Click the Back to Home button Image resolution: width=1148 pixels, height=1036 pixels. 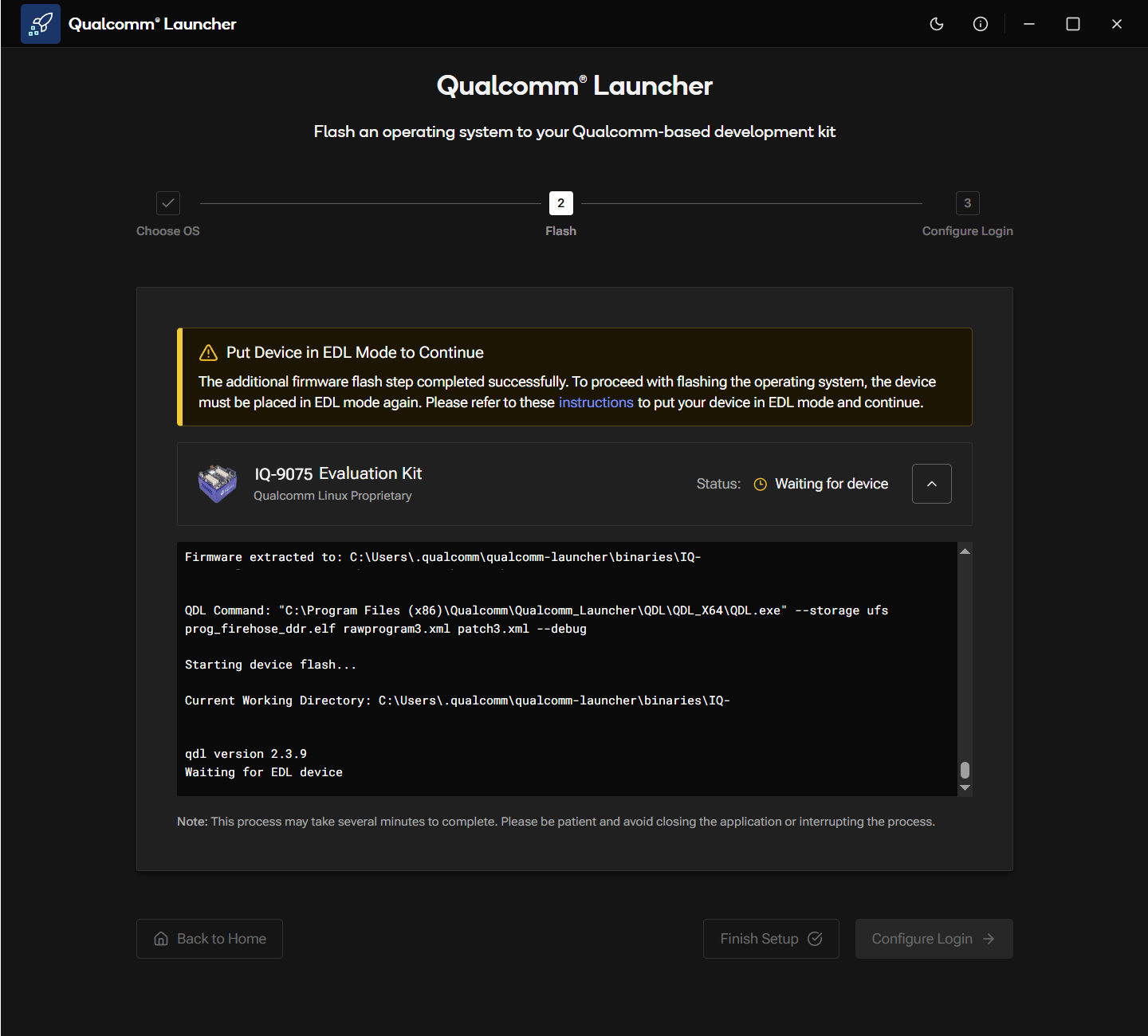coord(210,939)
